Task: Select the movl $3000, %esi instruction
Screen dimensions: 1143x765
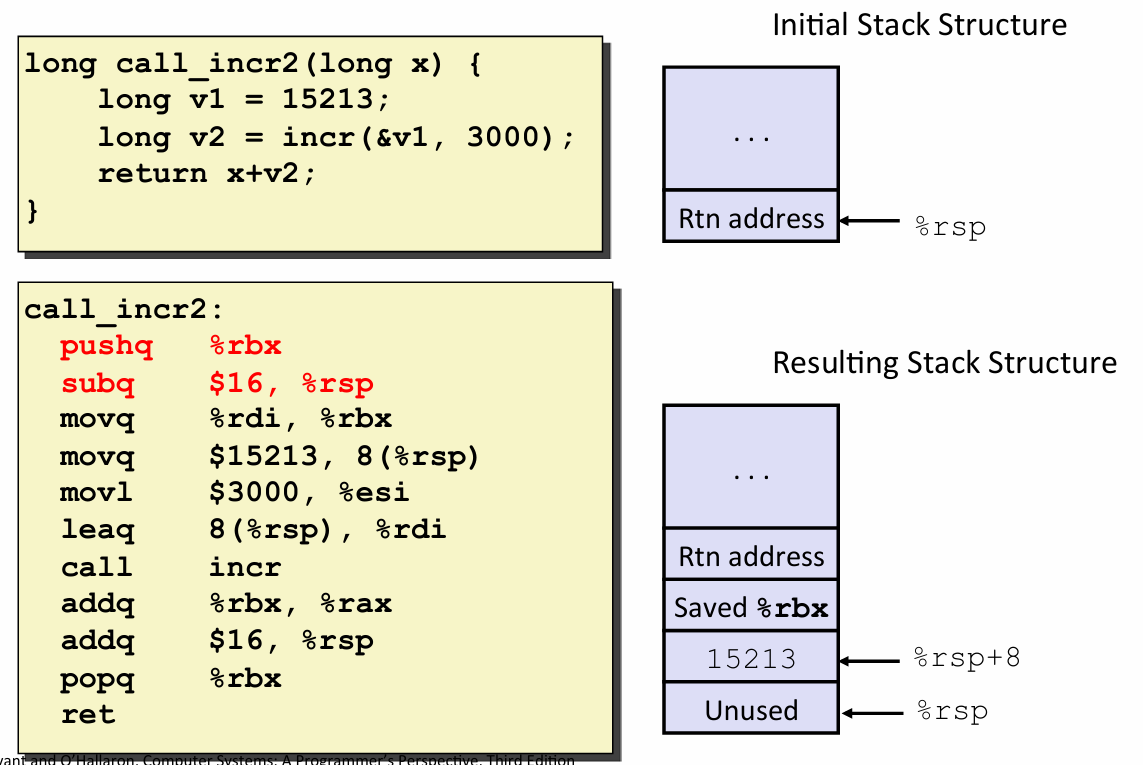Action: pyautogui.click(x=235, y=493)
